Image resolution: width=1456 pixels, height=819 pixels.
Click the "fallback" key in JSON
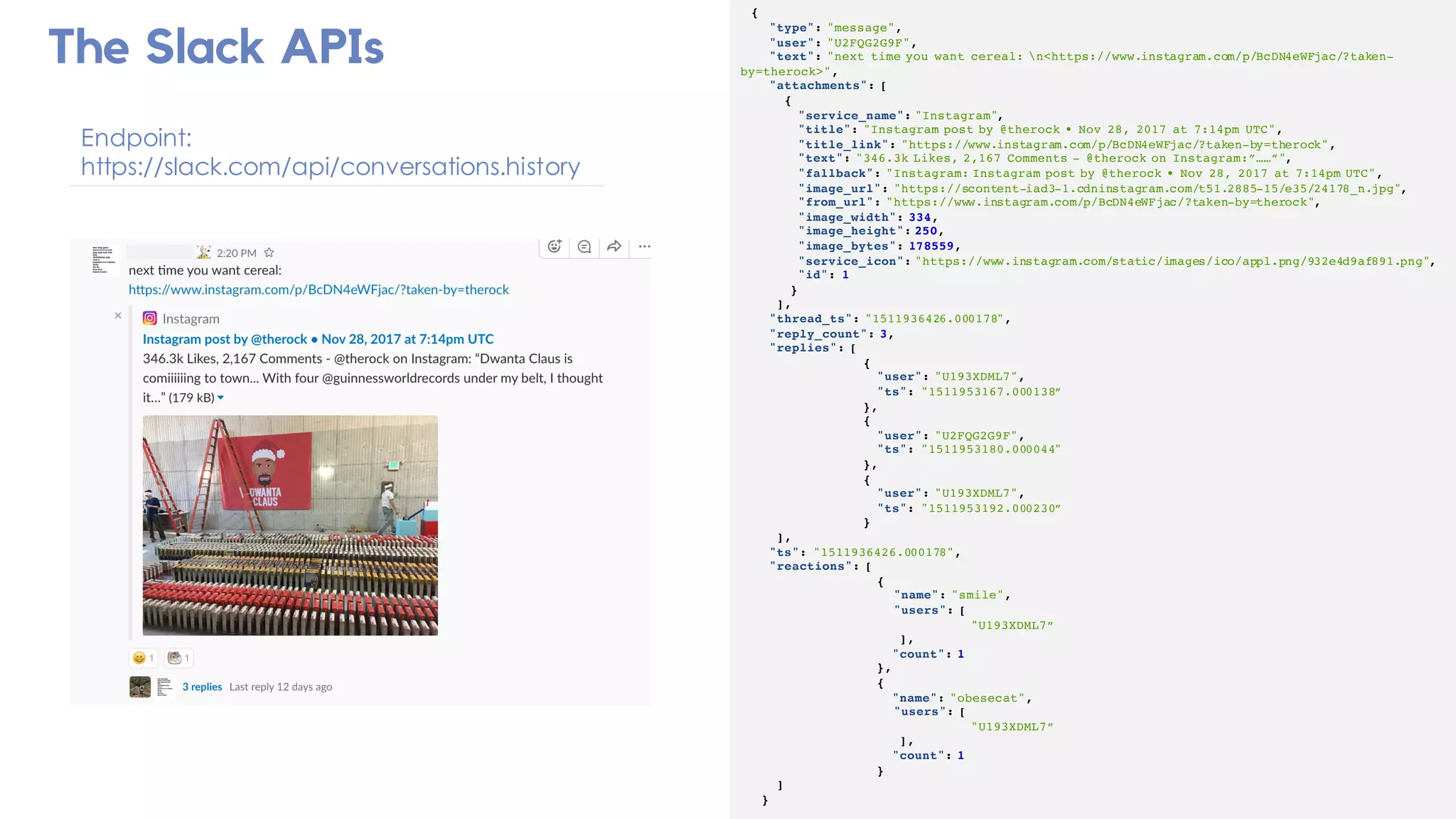(x=836, y=173)
